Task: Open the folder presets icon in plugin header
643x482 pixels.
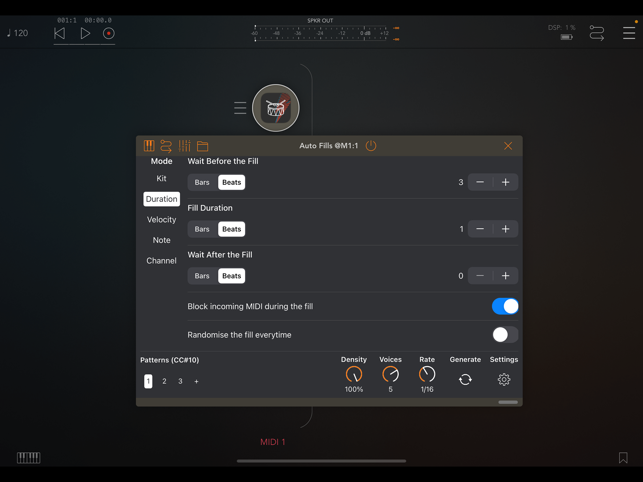Action: 202,146
